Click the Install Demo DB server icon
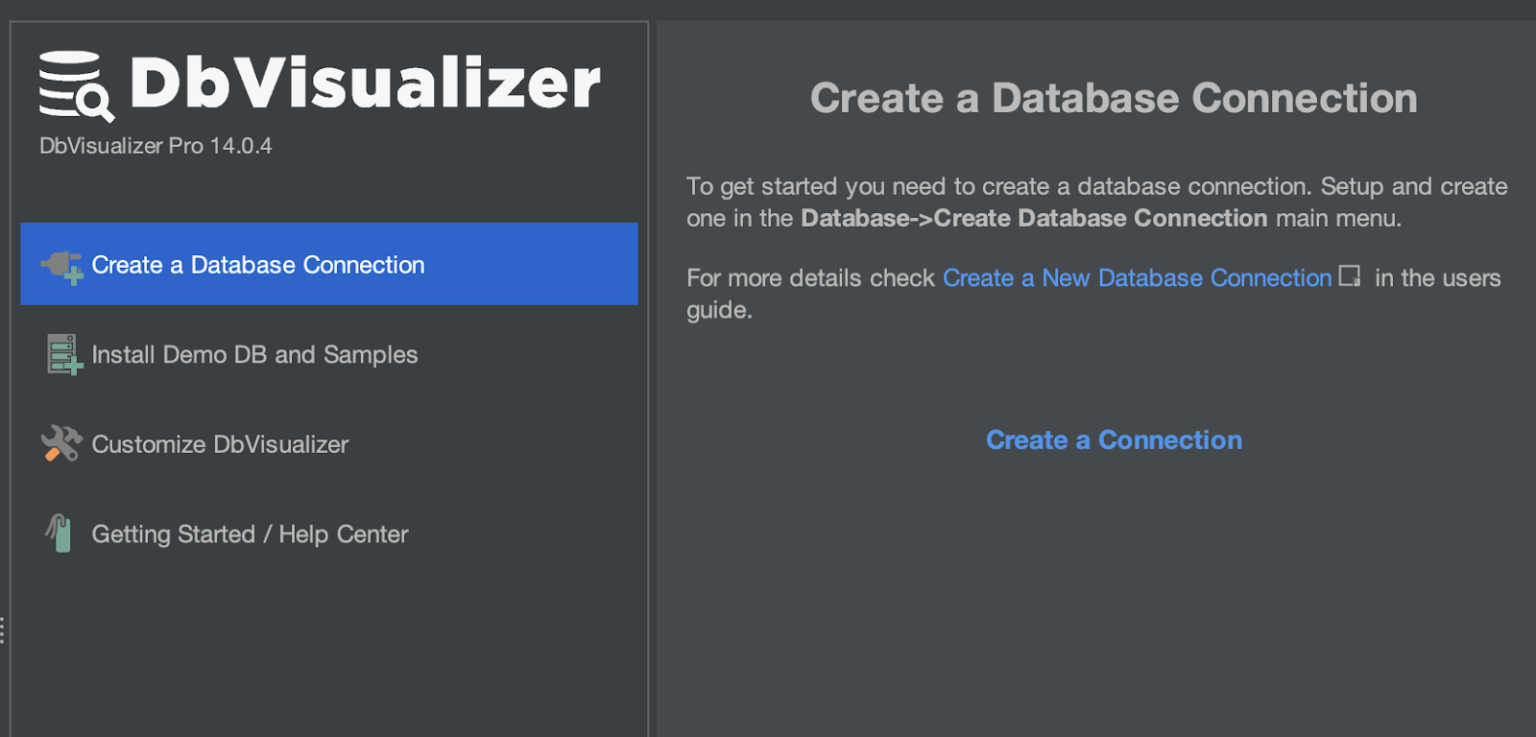Screen dimensions: 1536x737 [x=60, y=354]
